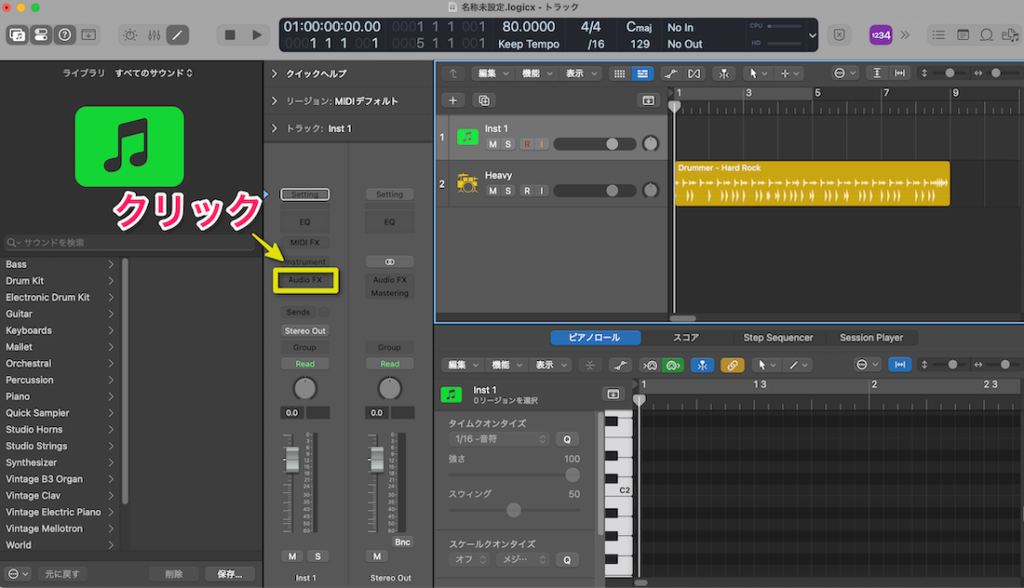Show automation in tracks area
1024x588 pixels.
click(x=671, y=74)
